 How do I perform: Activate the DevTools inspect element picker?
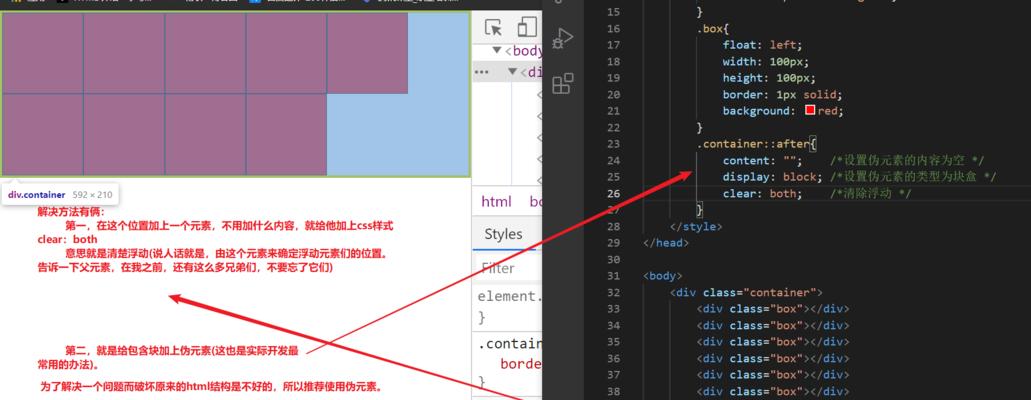click(x=493, y=28)
